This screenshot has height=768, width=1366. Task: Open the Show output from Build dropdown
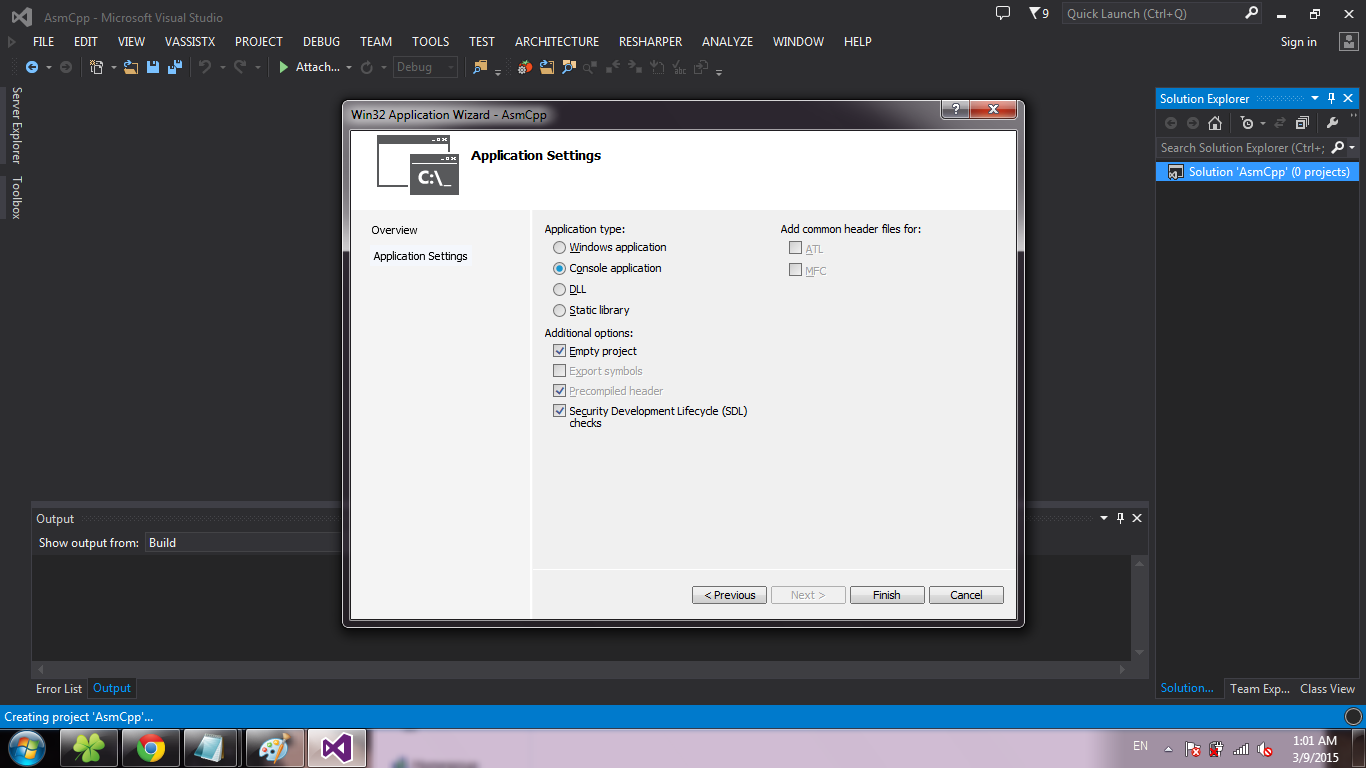pyautogui.click(x=243, y=543)
